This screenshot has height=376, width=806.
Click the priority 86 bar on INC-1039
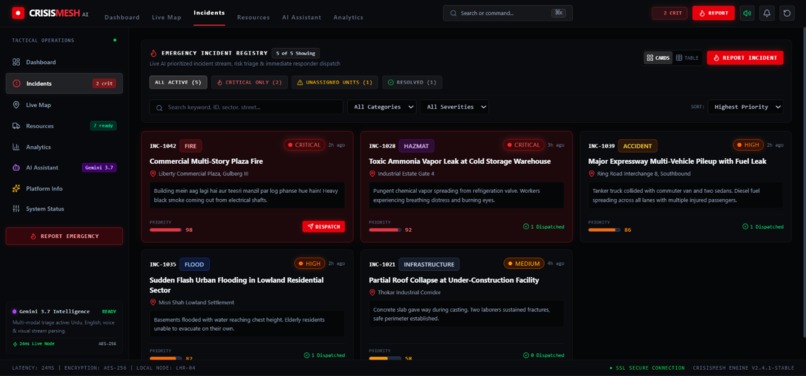(x=604, y=230)
